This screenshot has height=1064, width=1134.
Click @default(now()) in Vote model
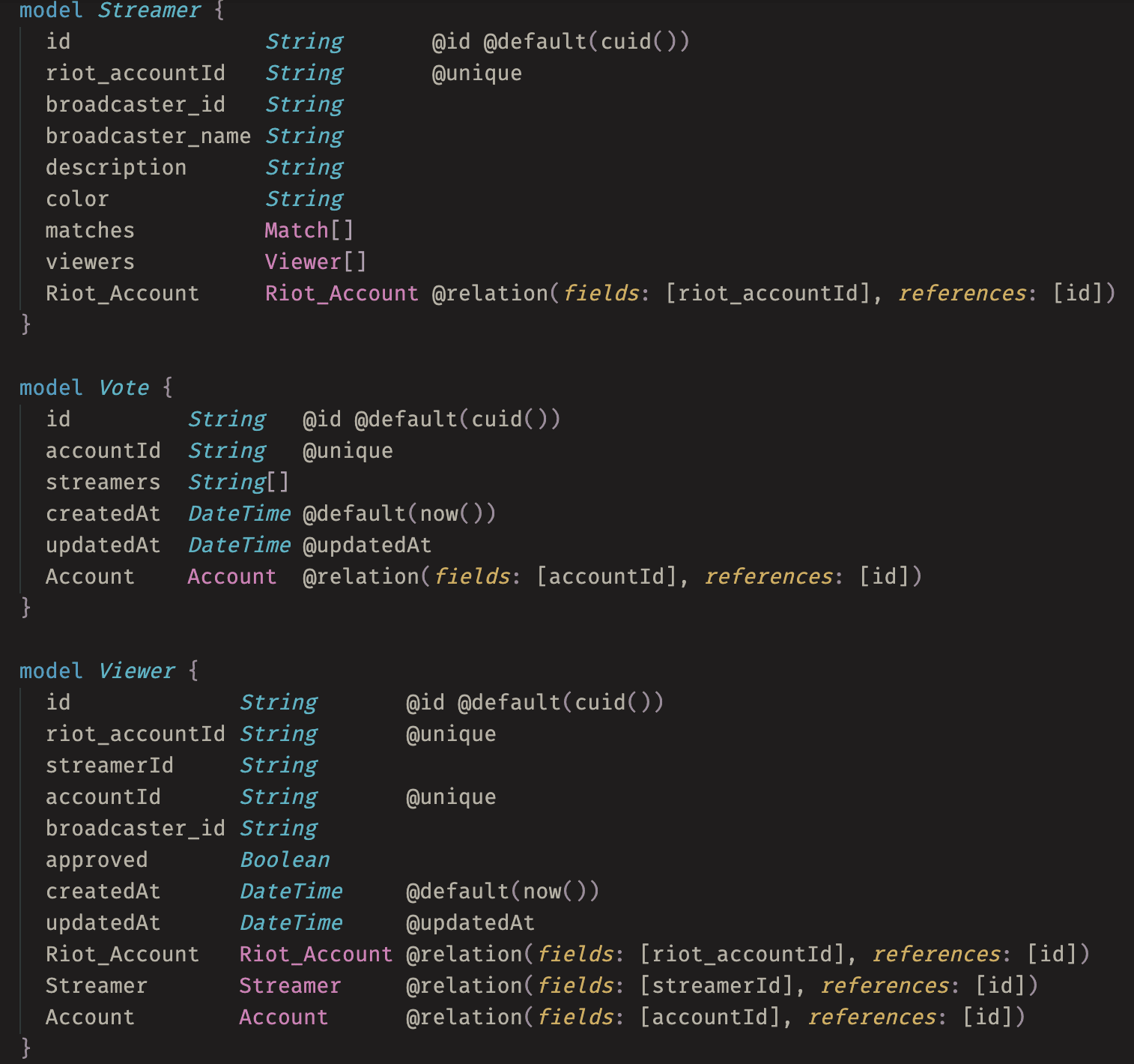pos(399,514)
